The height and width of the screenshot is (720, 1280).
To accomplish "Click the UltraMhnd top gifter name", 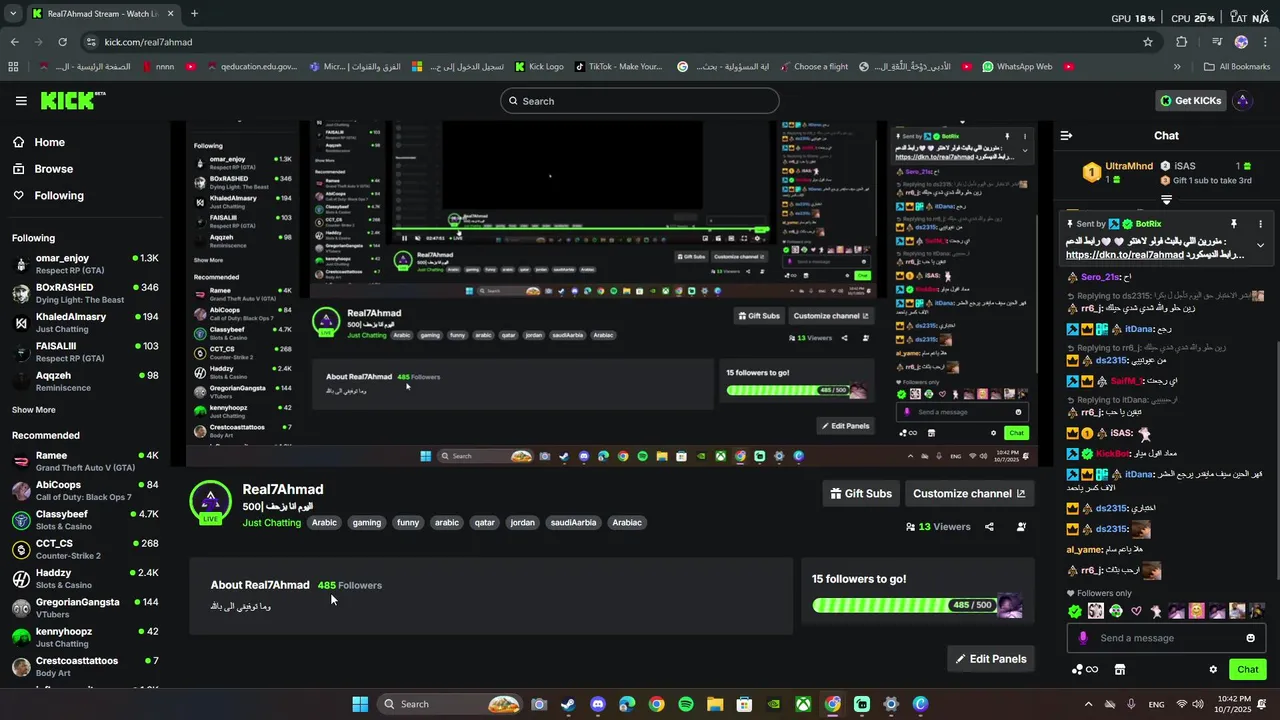I will point(1129,166).
